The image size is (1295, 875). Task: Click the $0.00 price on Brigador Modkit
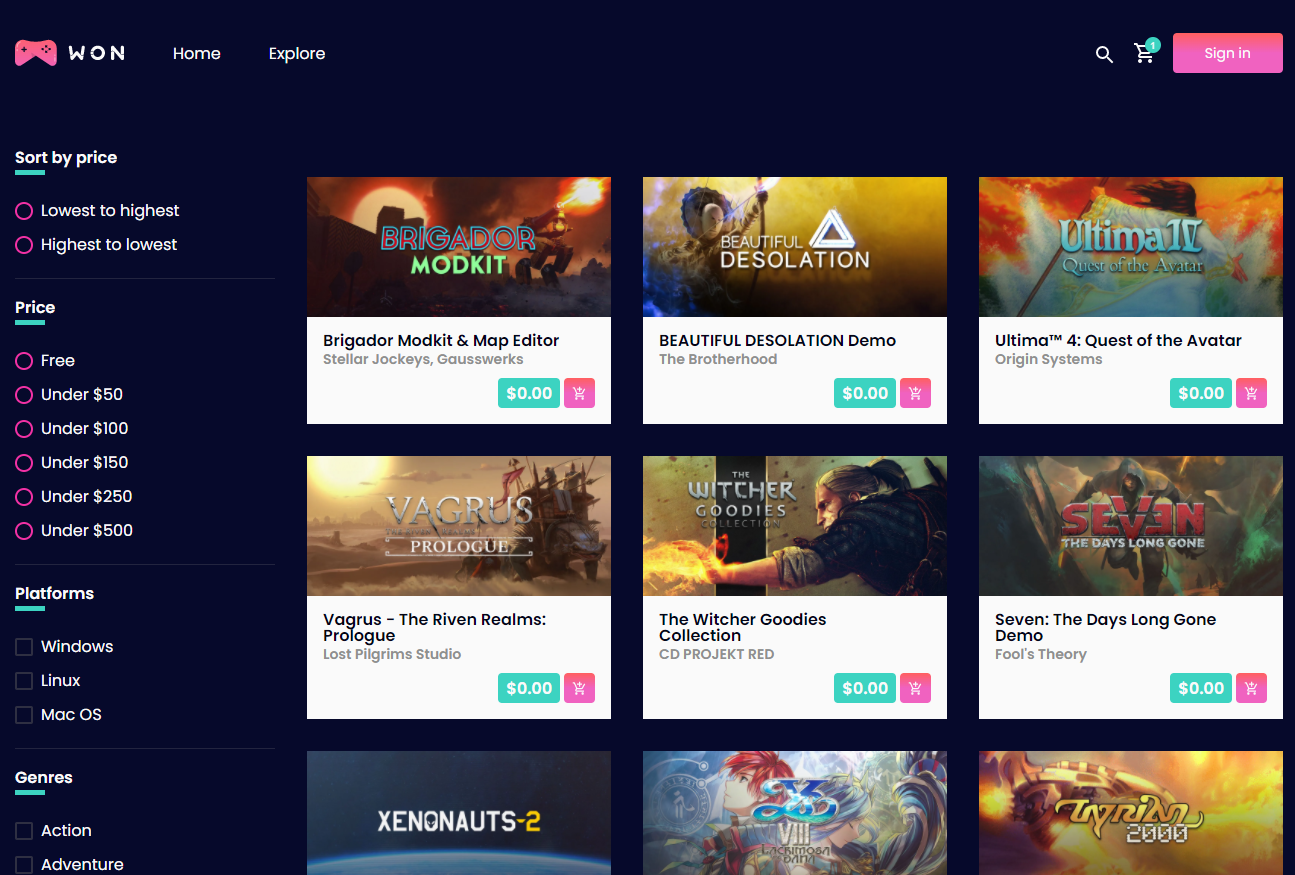[529, 393]
